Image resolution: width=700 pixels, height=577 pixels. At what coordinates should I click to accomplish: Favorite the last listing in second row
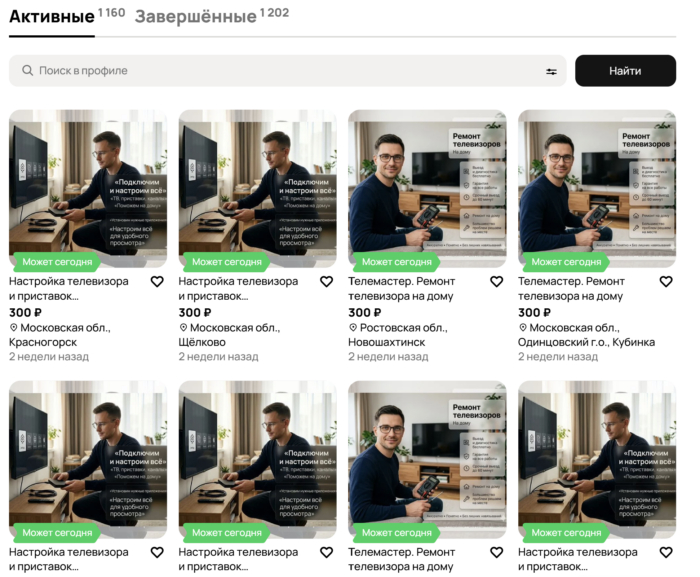[666, 553]
